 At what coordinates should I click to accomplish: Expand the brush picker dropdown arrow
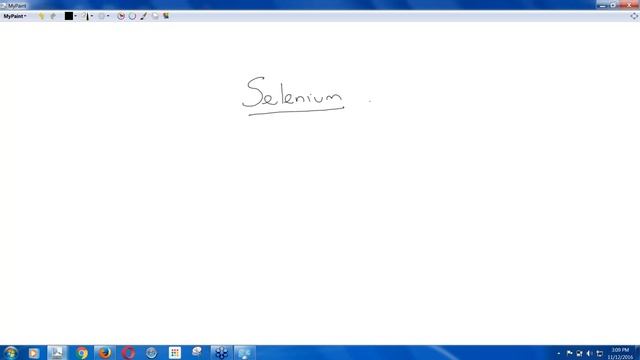pos(92,16)
